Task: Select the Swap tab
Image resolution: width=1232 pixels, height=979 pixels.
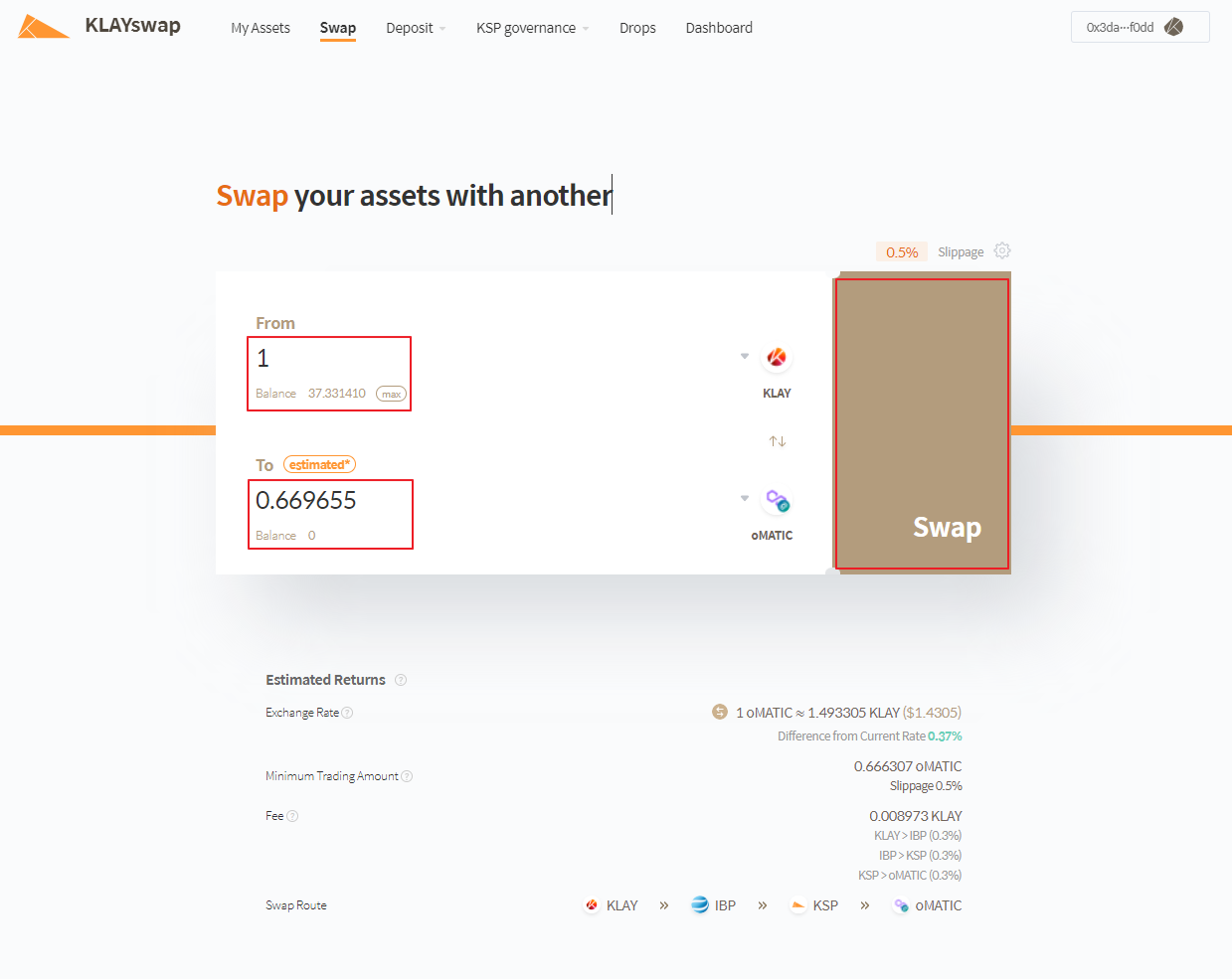Action: click(x=338, y=28)
